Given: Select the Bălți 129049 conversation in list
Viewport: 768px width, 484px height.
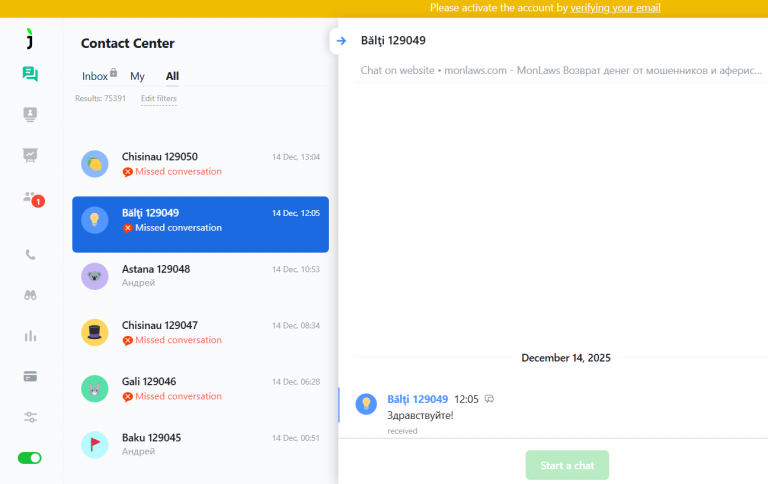Looking at the screenshot, I should click(x=200, y=224).
